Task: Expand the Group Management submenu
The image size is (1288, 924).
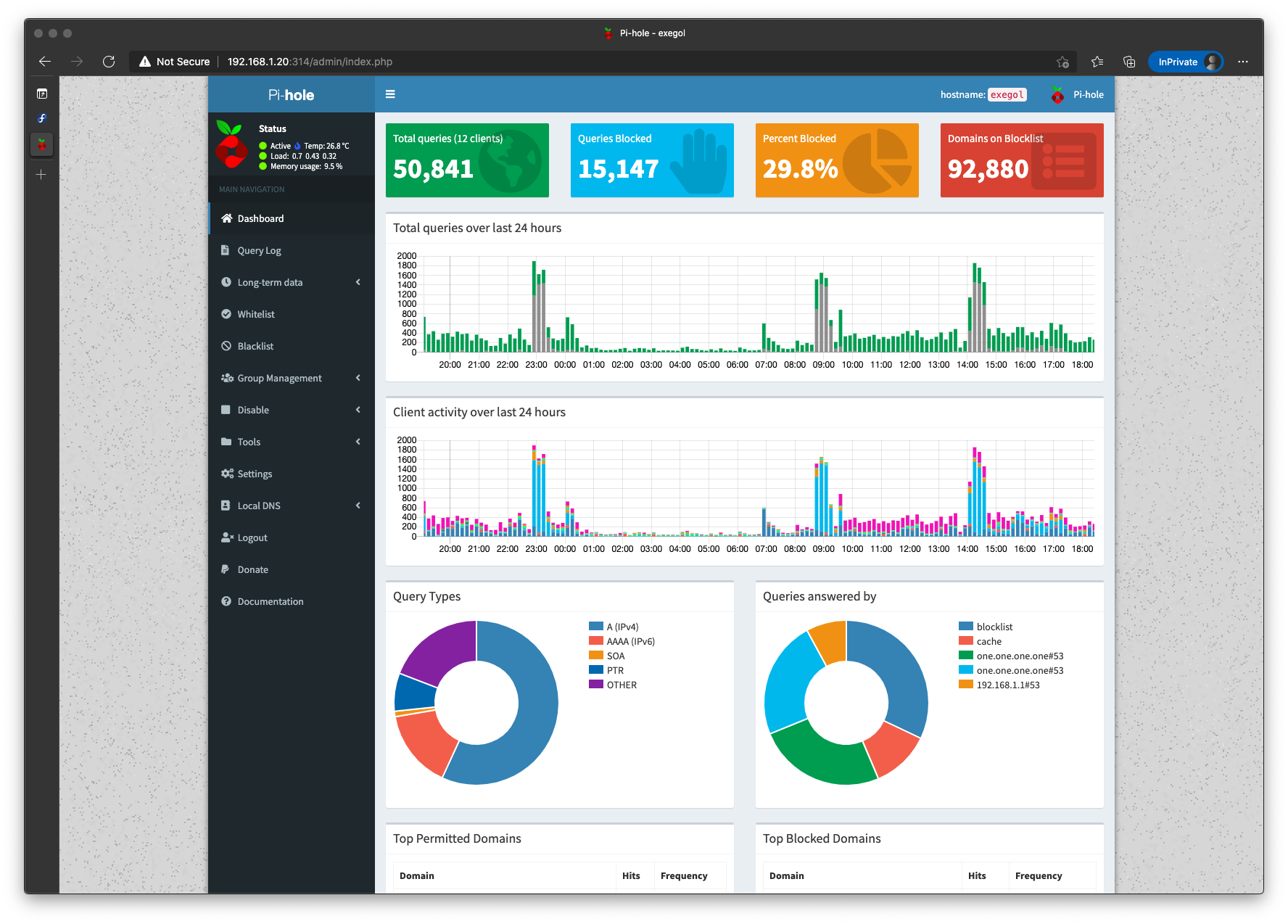Action: (x=292, y=378)
